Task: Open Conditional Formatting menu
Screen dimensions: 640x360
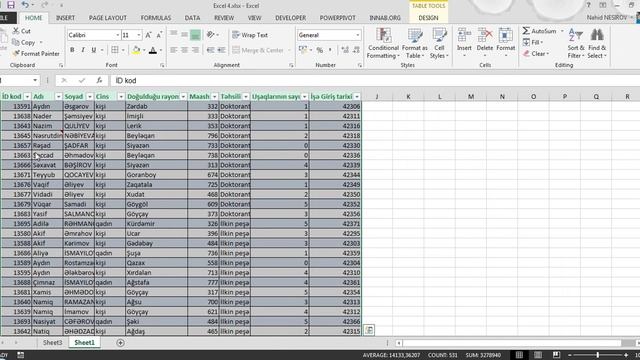Action: pos(383,43)
